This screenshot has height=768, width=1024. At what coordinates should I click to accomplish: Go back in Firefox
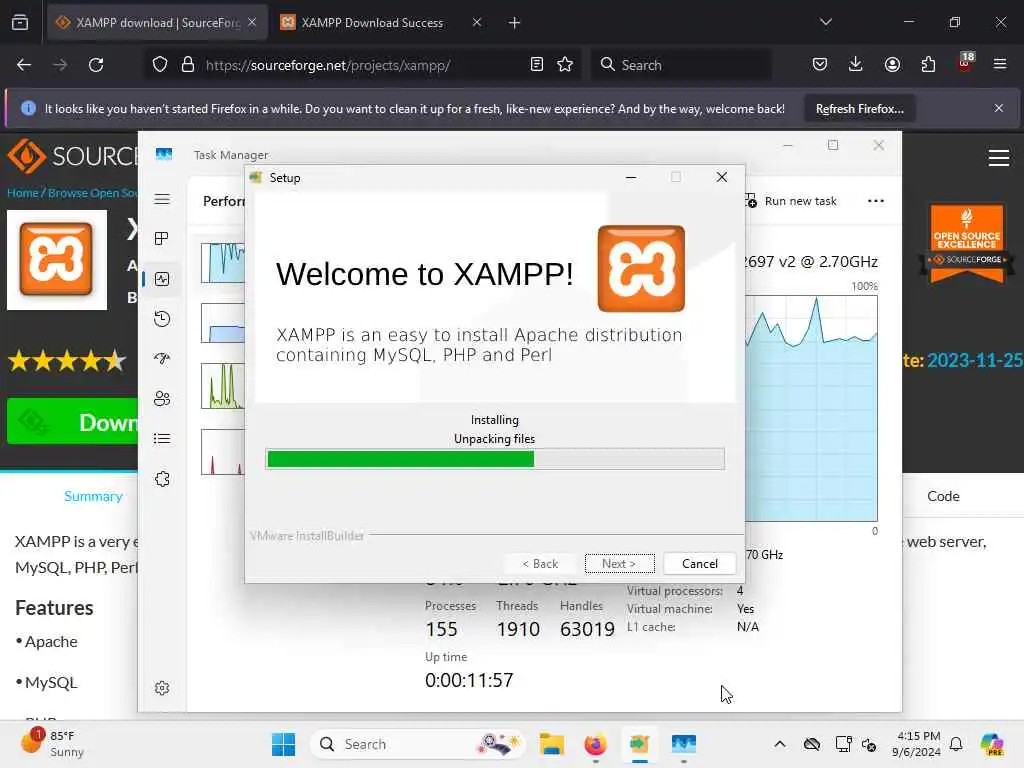(x=24, y=65)
